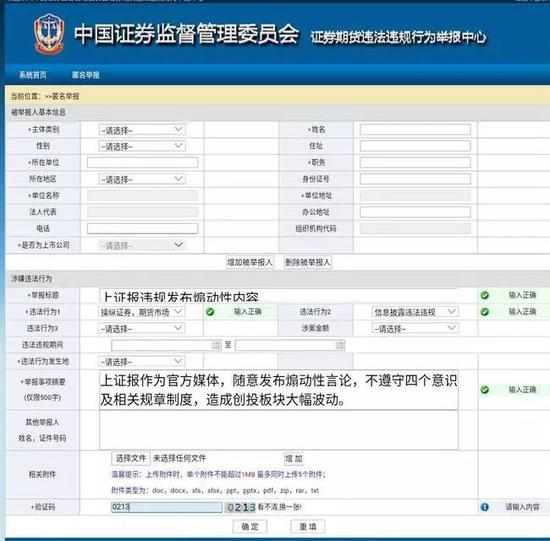Open calendar icon of end date field
The image size is (550, 541).
pos(339,345)
